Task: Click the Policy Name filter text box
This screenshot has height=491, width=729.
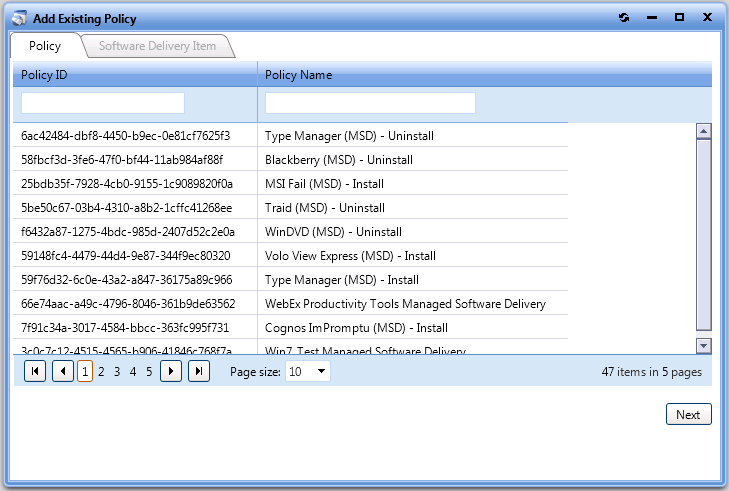Action: (370, 103)
